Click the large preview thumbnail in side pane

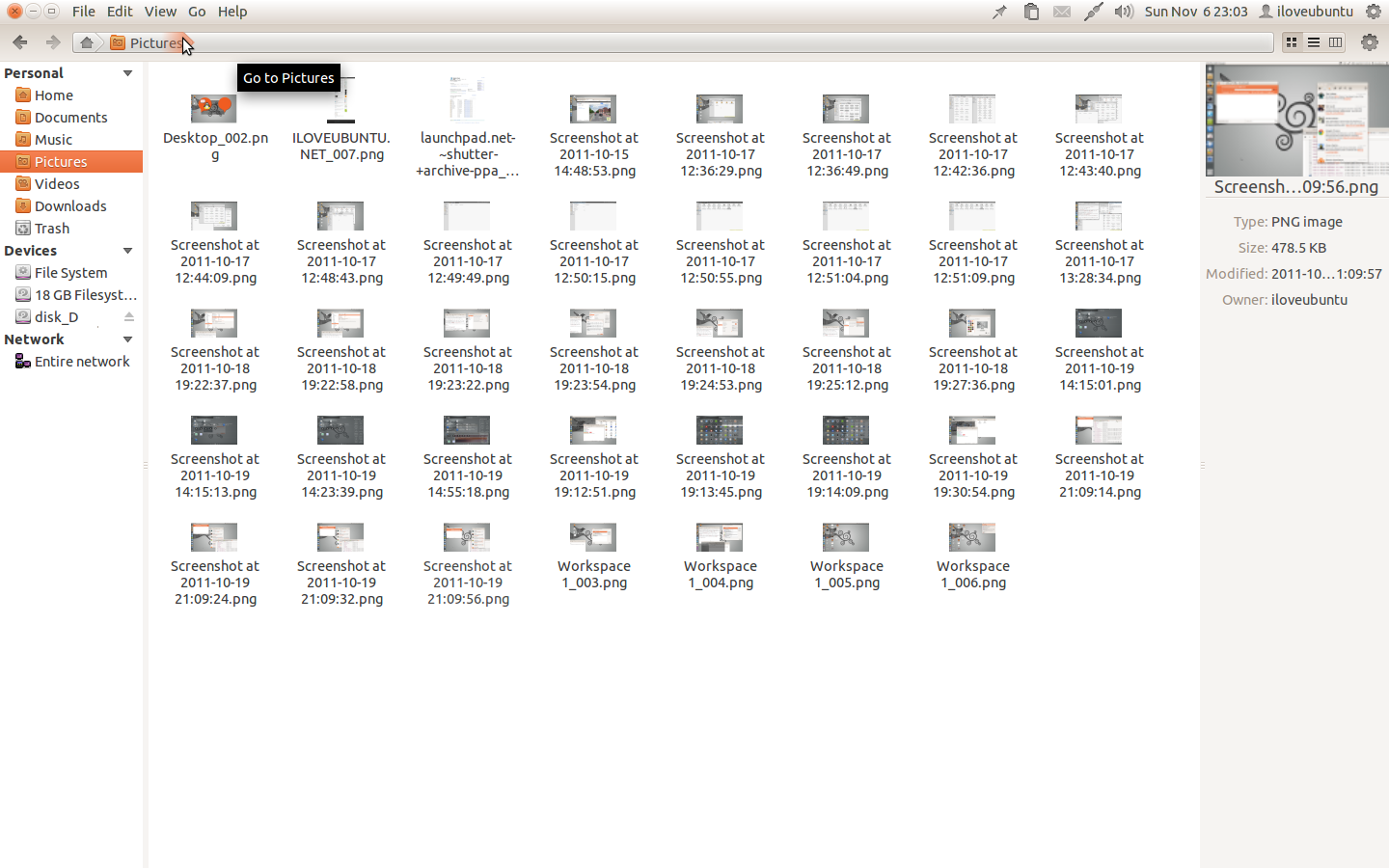(1296, 120)
